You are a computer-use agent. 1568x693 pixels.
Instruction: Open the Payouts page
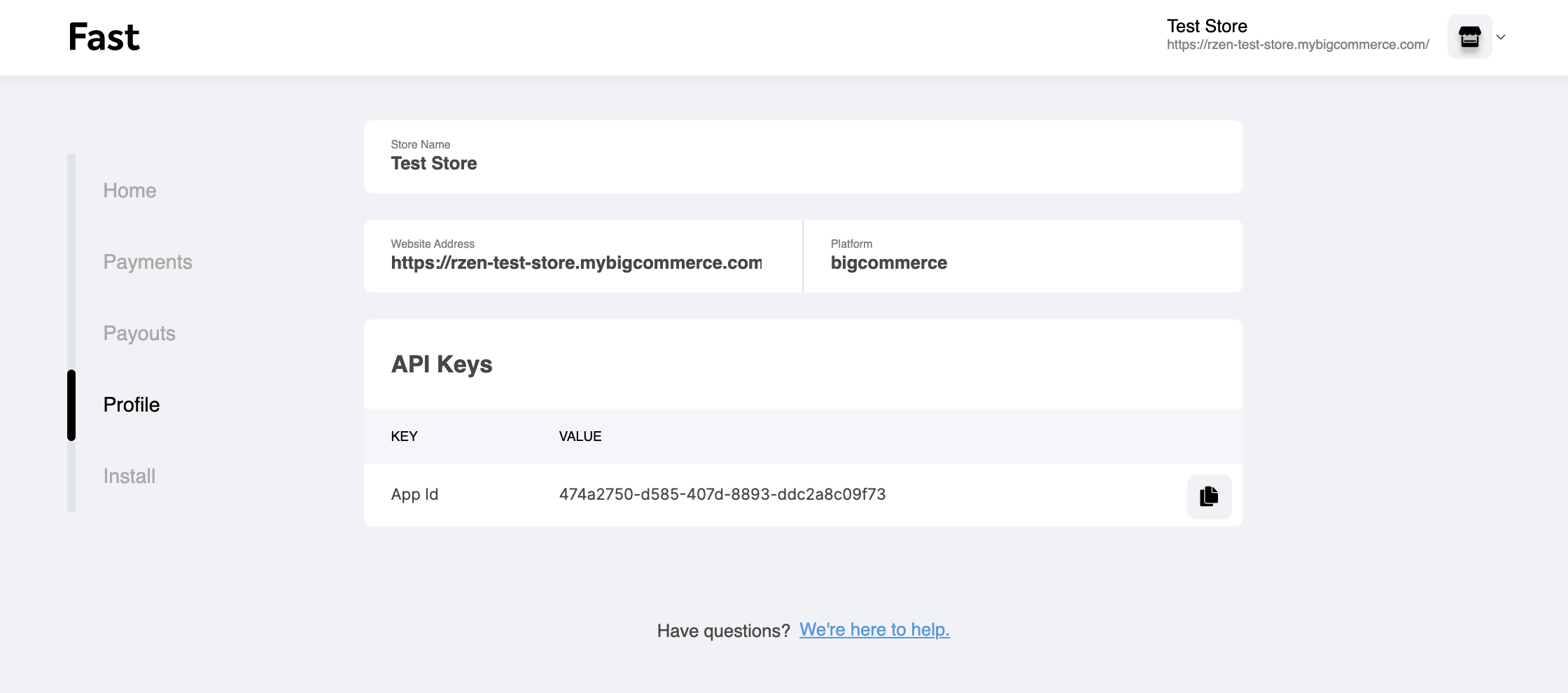point(139,333)
